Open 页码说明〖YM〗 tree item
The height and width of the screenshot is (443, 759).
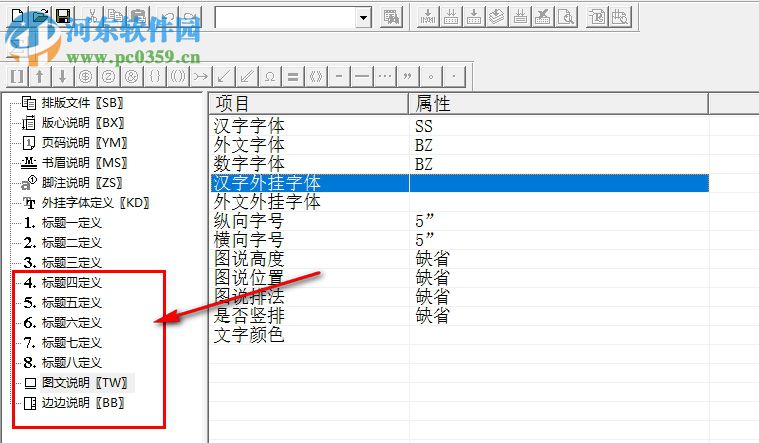coord(84,142)
